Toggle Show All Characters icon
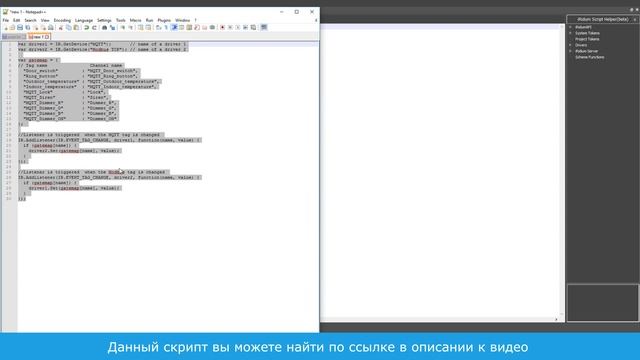Viewport: 640px width, 360px height. pos(166,27)
